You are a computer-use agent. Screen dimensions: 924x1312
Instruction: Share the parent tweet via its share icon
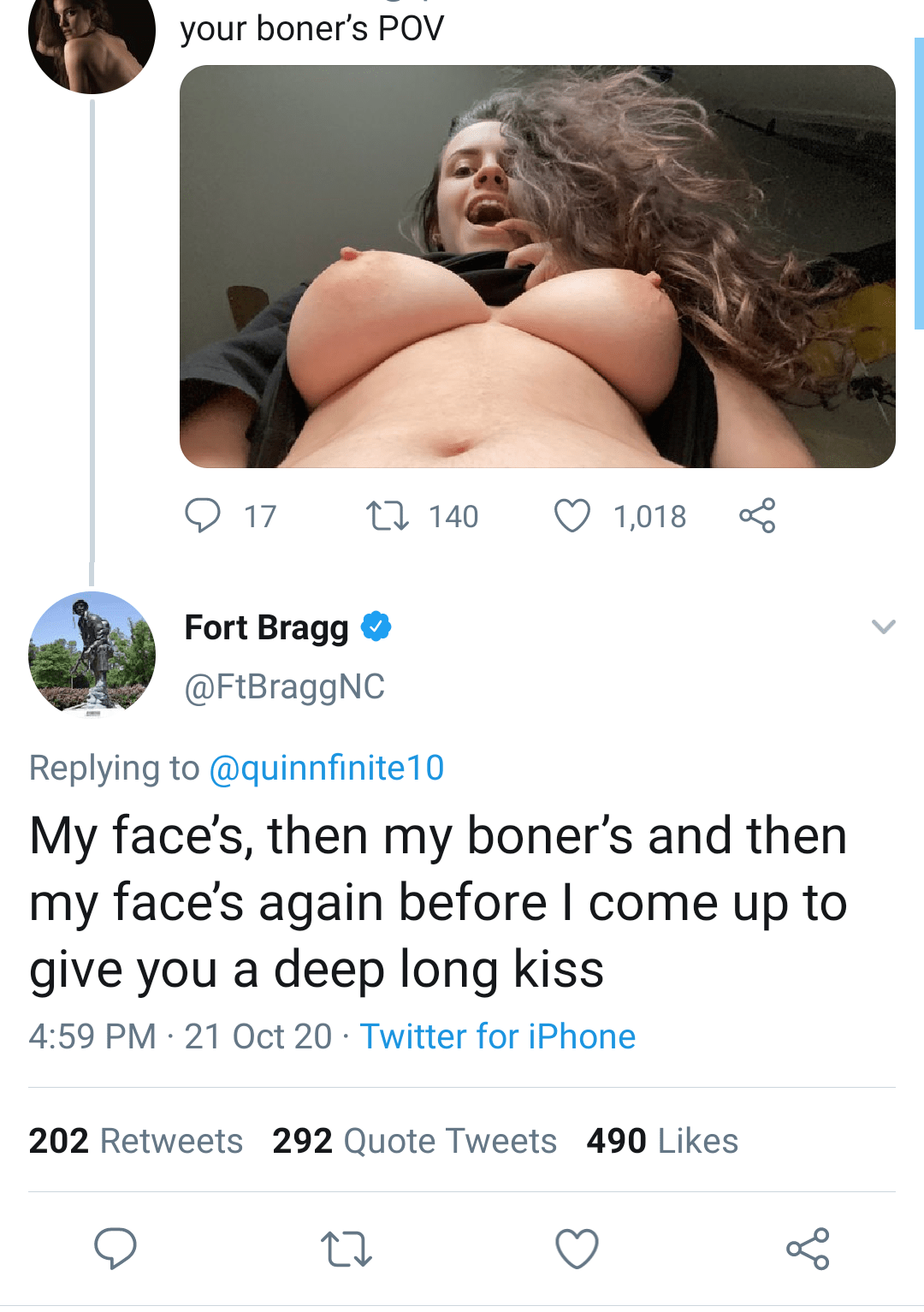[x=757, y=516]
